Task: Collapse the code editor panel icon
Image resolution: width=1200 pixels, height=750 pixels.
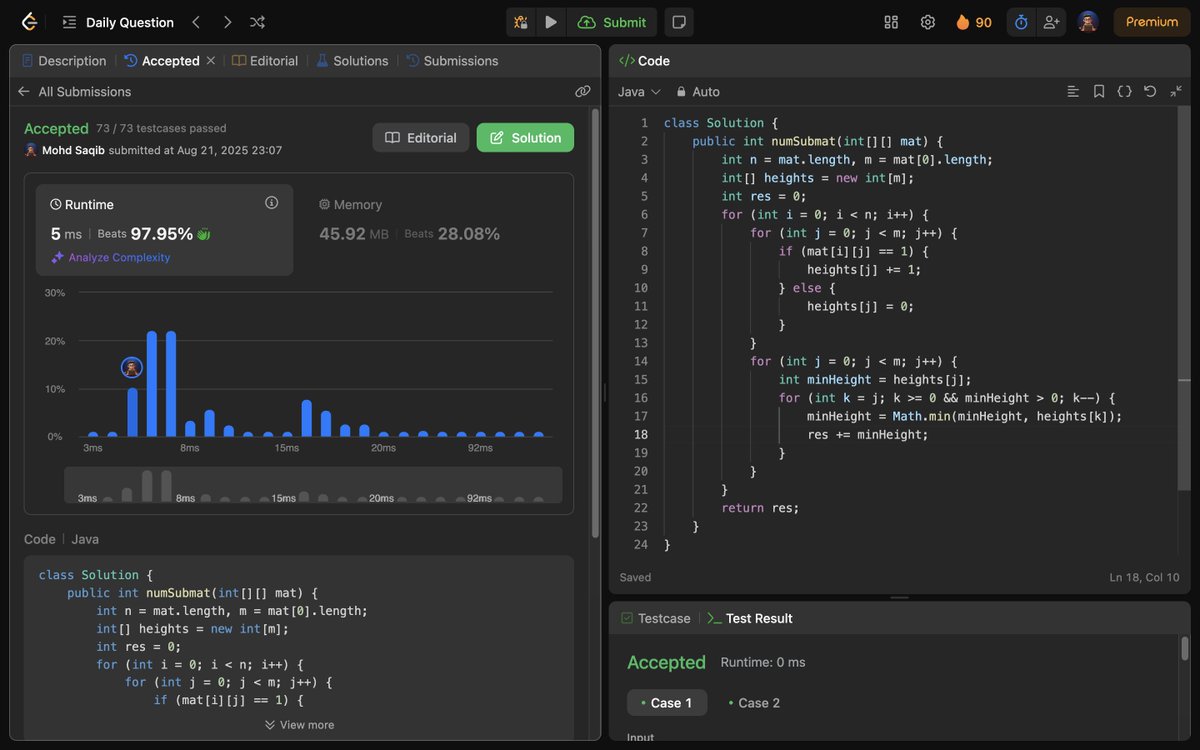Action: click(1176, 91)
